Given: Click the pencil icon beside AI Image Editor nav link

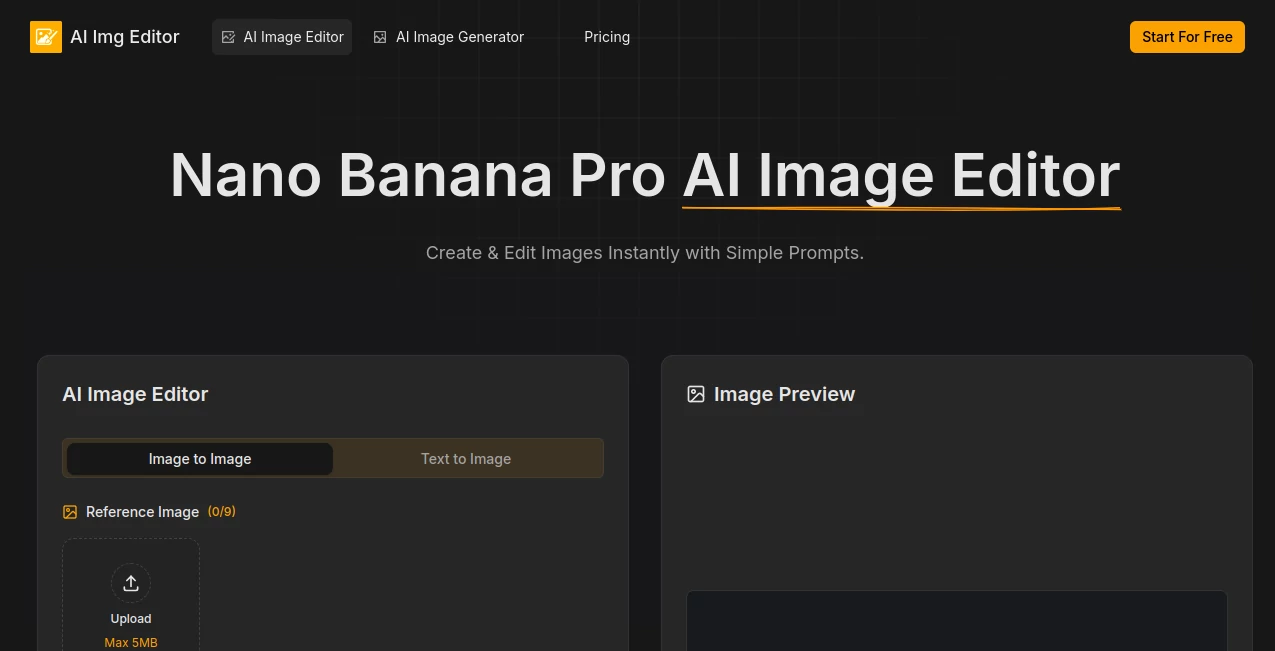Looking at the screenshot, I should coord(228,36).
